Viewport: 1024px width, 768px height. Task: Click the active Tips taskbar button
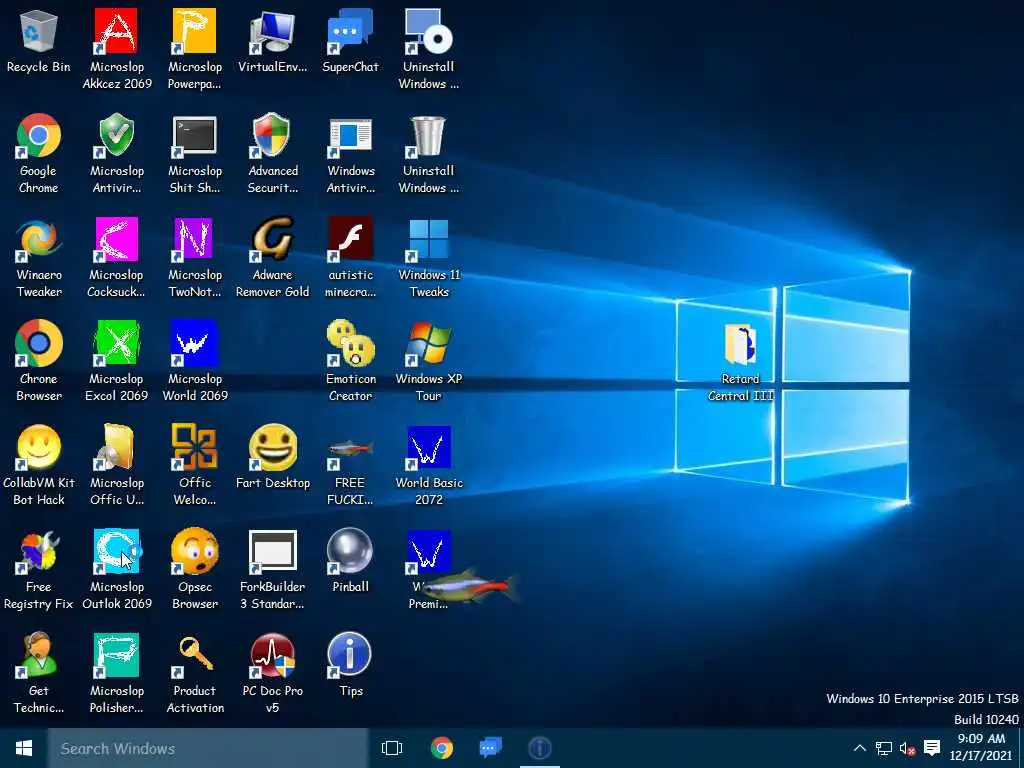pyautogui.click(x=539, y=748)
